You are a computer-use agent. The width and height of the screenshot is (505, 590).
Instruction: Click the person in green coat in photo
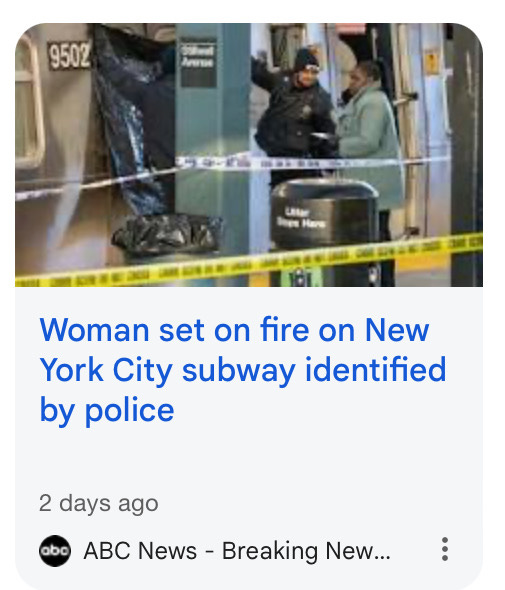tap(369, 139)
